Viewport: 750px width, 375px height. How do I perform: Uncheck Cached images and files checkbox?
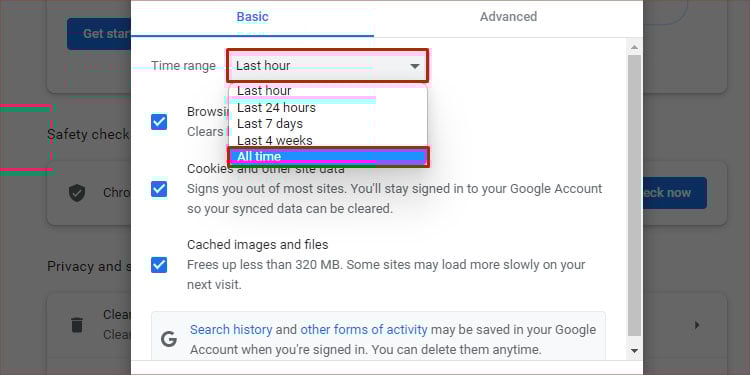point(159,265)
